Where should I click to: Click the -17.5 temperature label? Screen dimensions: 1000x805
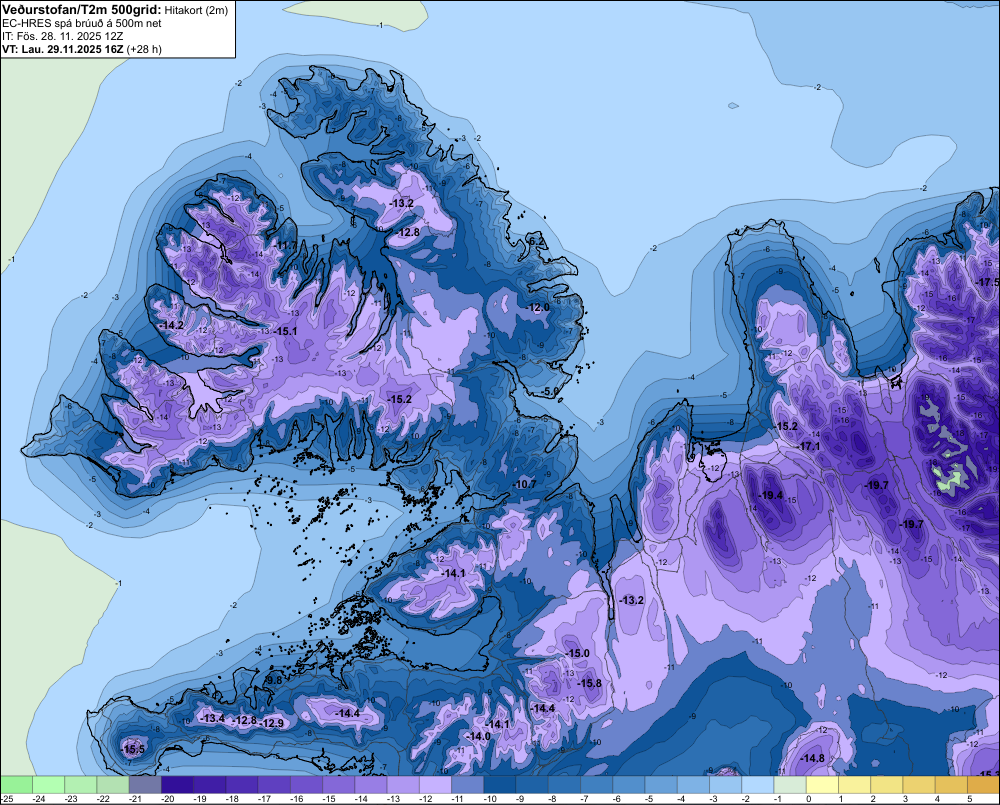989,282
